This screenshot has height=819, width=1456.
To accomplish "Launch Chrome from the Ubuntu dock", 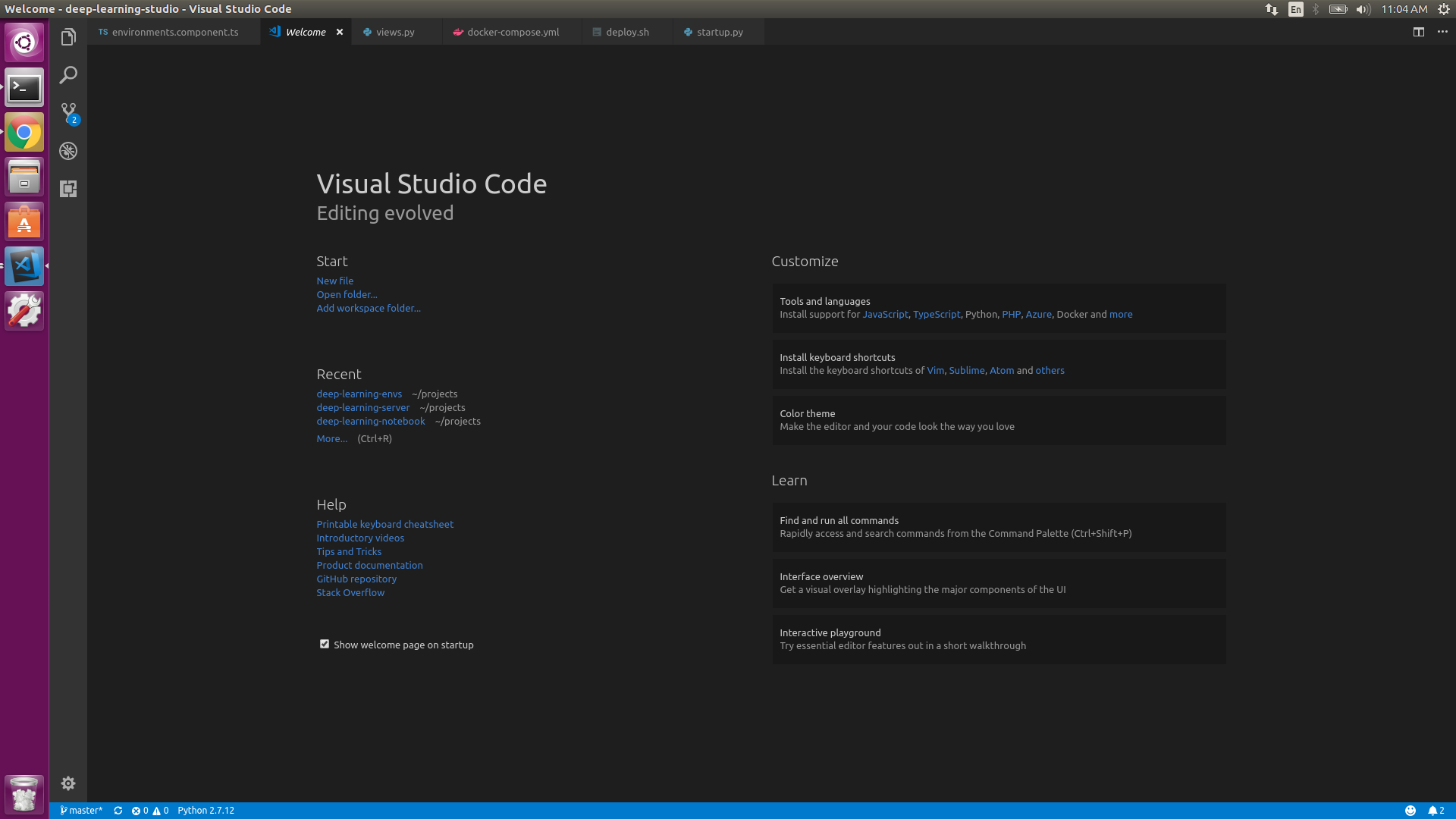I will (x=24, y=132).
